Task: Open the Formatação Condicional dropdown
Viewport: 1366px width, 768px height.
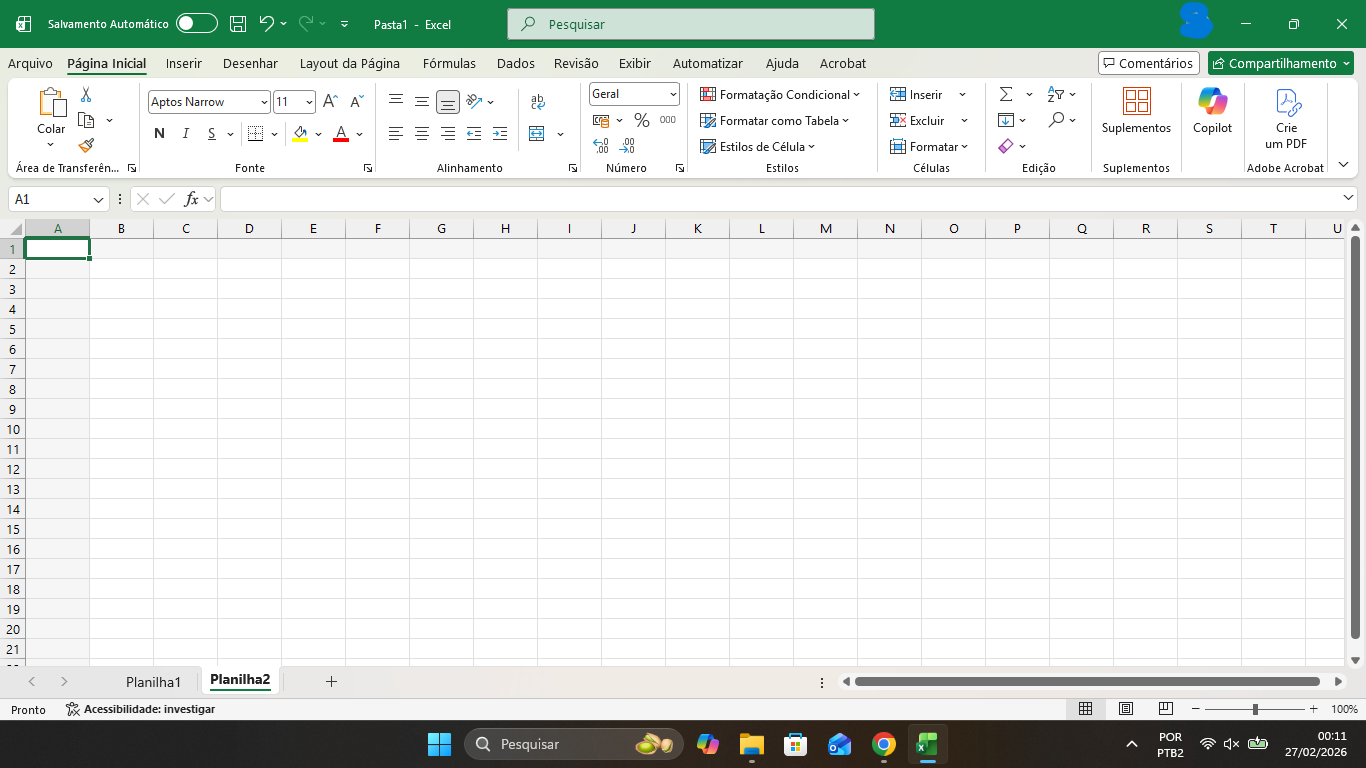Action: [x=780, y=94]
